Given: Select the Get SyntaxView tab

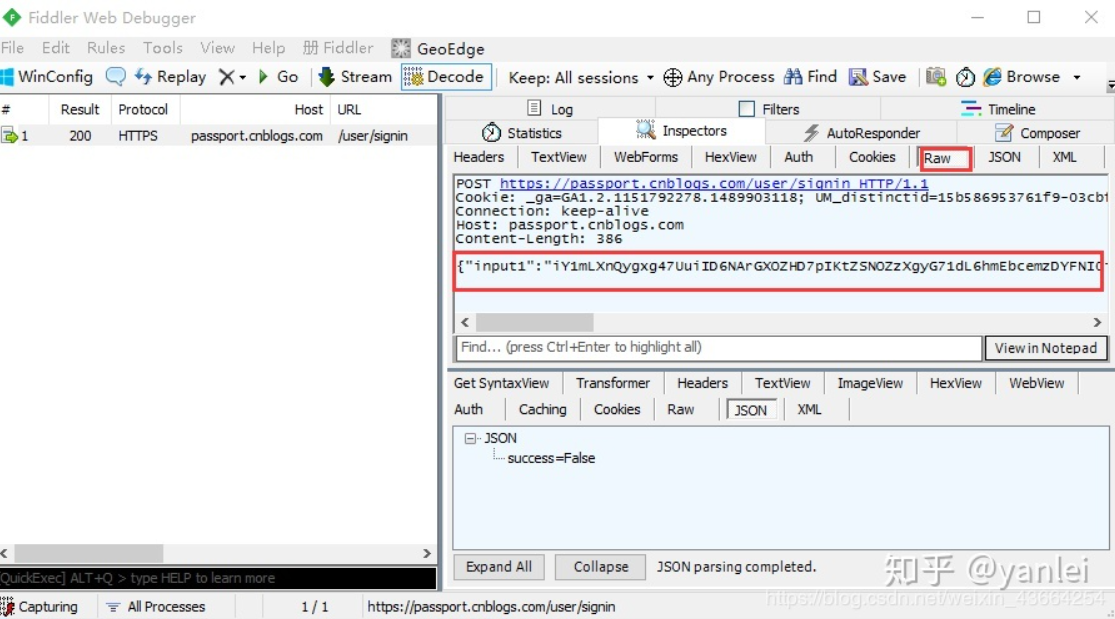Looking at the screenshot, I should (x=501, y=383).
